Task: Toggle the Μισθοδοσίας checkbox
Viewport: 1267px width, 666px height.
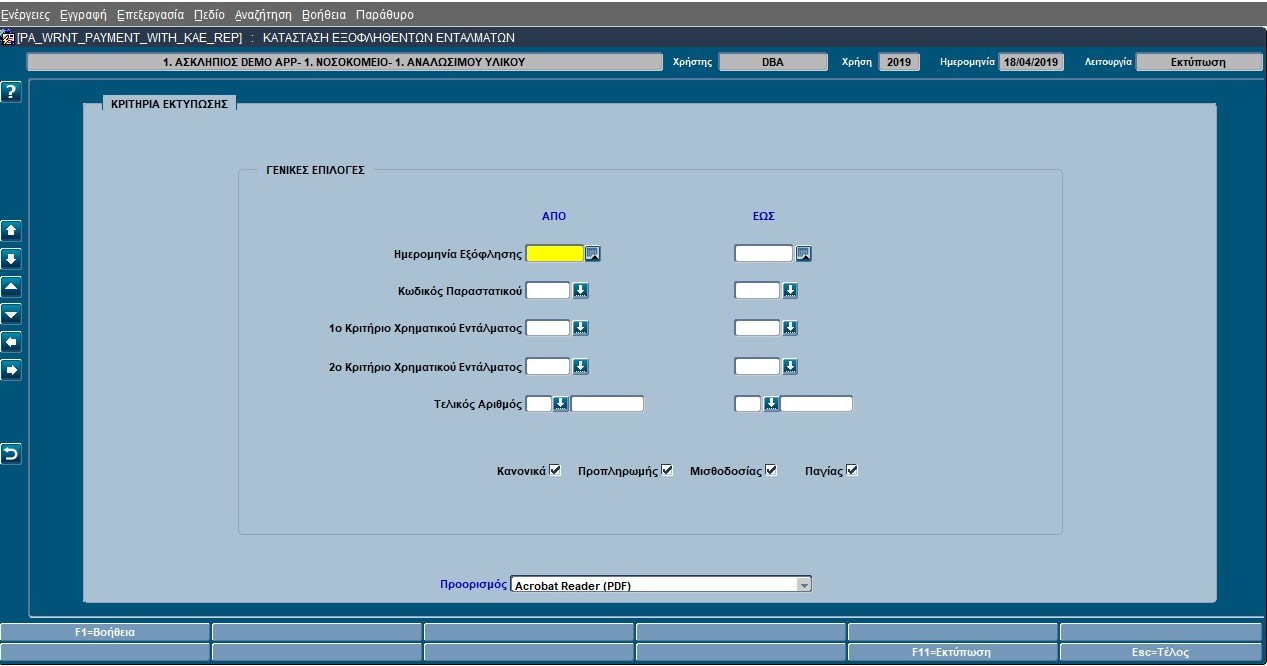Action: click(771, 470)
